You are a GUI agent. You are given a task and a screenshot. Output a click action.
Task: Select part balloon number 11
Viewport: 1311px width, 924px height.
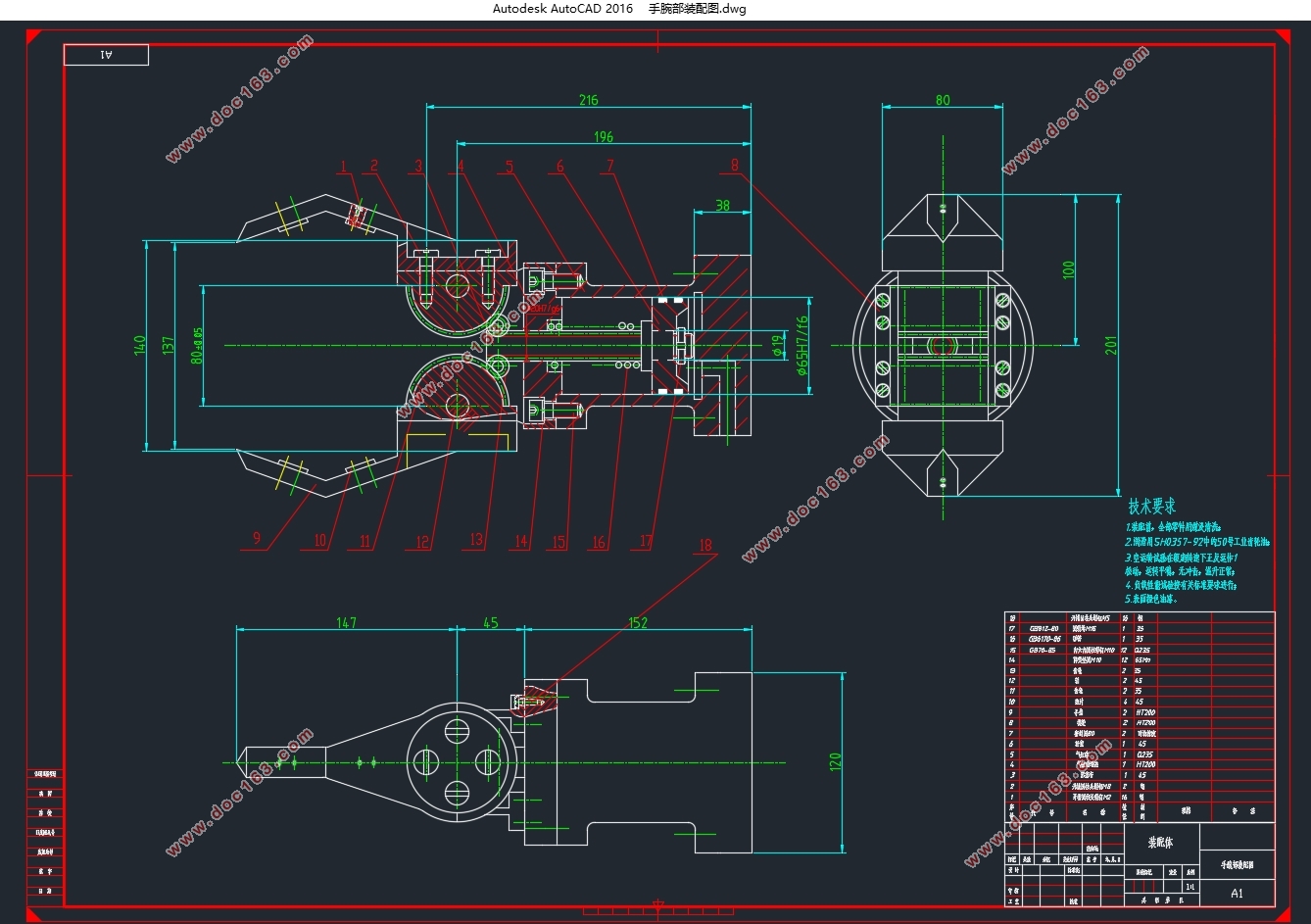365,541
